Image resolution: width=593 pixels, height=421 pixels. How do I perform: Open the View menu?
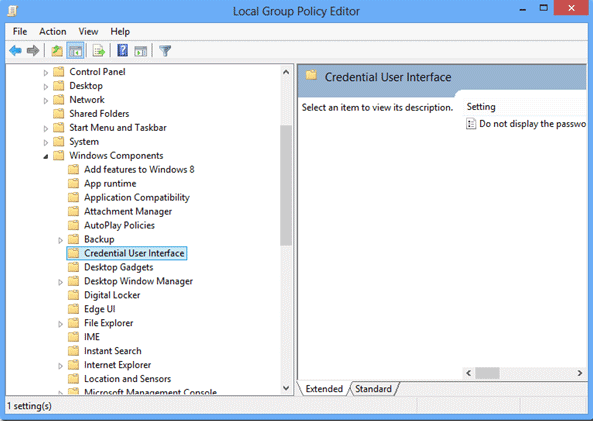pyautogui.click(x=88, y=31)
